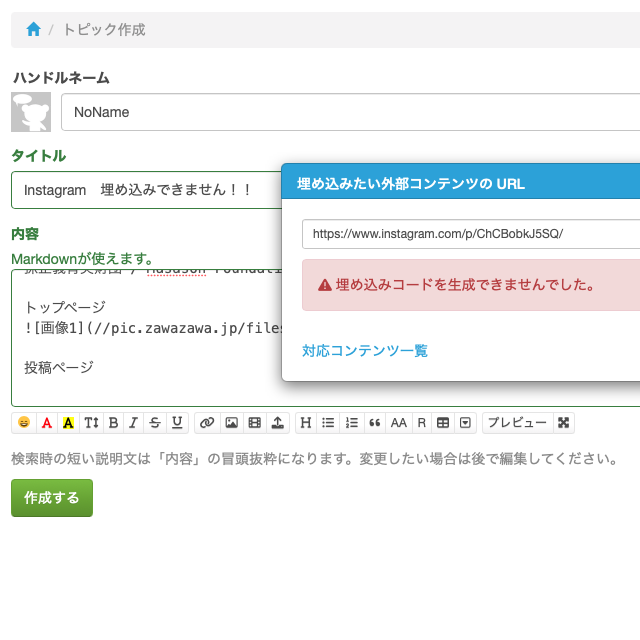Expand editor to fullscreen
The image size is (640, 640).
[x=564, y=422]
